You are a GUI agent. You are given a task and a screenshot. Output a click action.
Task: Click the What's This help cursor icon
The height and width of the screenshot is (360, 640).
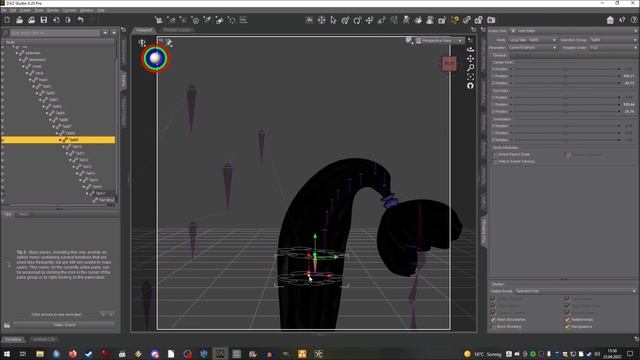click(x=622, y=20)
